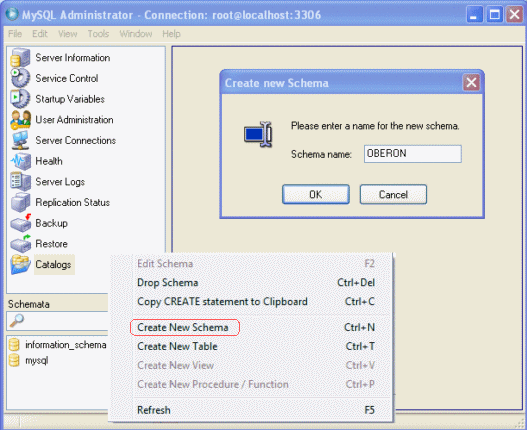Select the mysql schema

[x=37, y=360]
